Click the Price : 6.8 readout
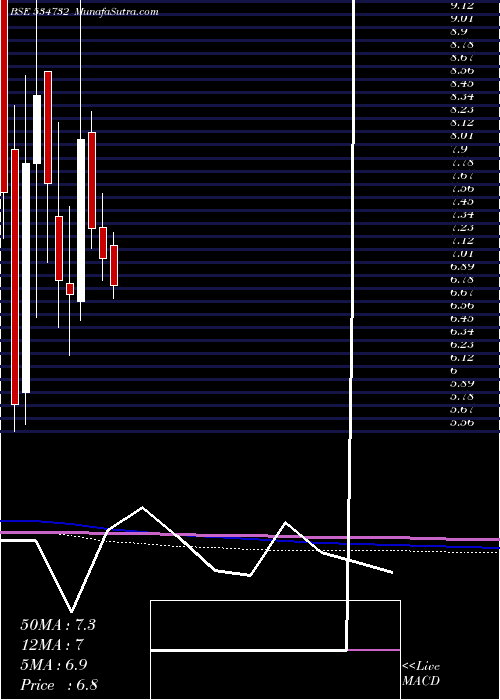The height and width of the screenshot is (700, 500). (x=59, y=685)
